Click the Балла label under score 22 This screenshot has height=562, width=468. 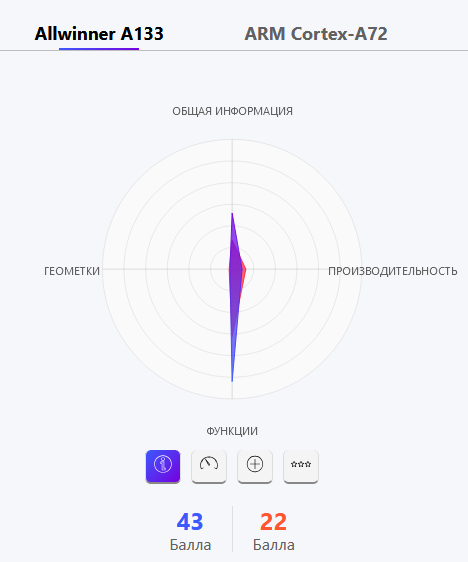pyautogui.click(x=274, y=545)
